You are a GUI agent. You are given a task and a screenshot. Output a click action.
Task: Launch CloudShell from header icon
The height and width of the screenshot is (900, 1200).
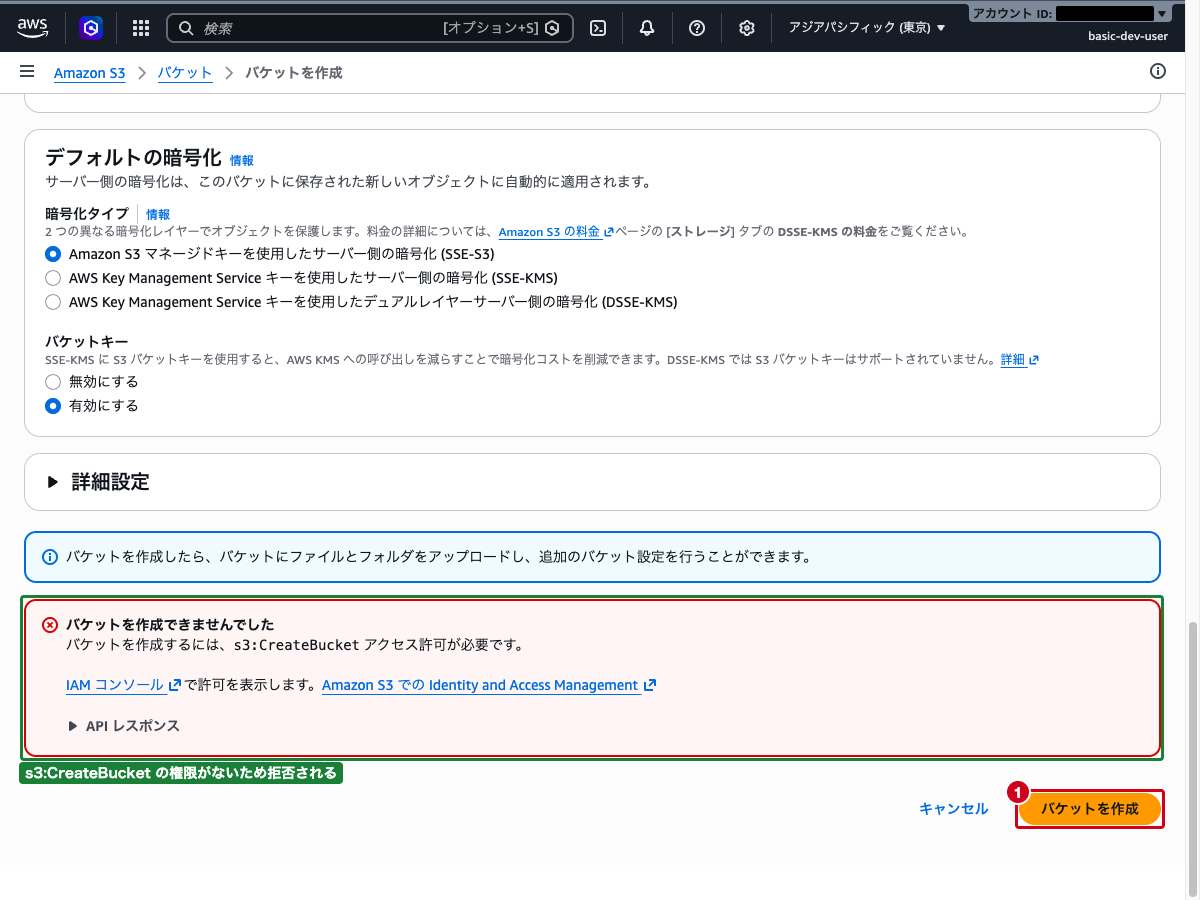[x=598, y=28]
